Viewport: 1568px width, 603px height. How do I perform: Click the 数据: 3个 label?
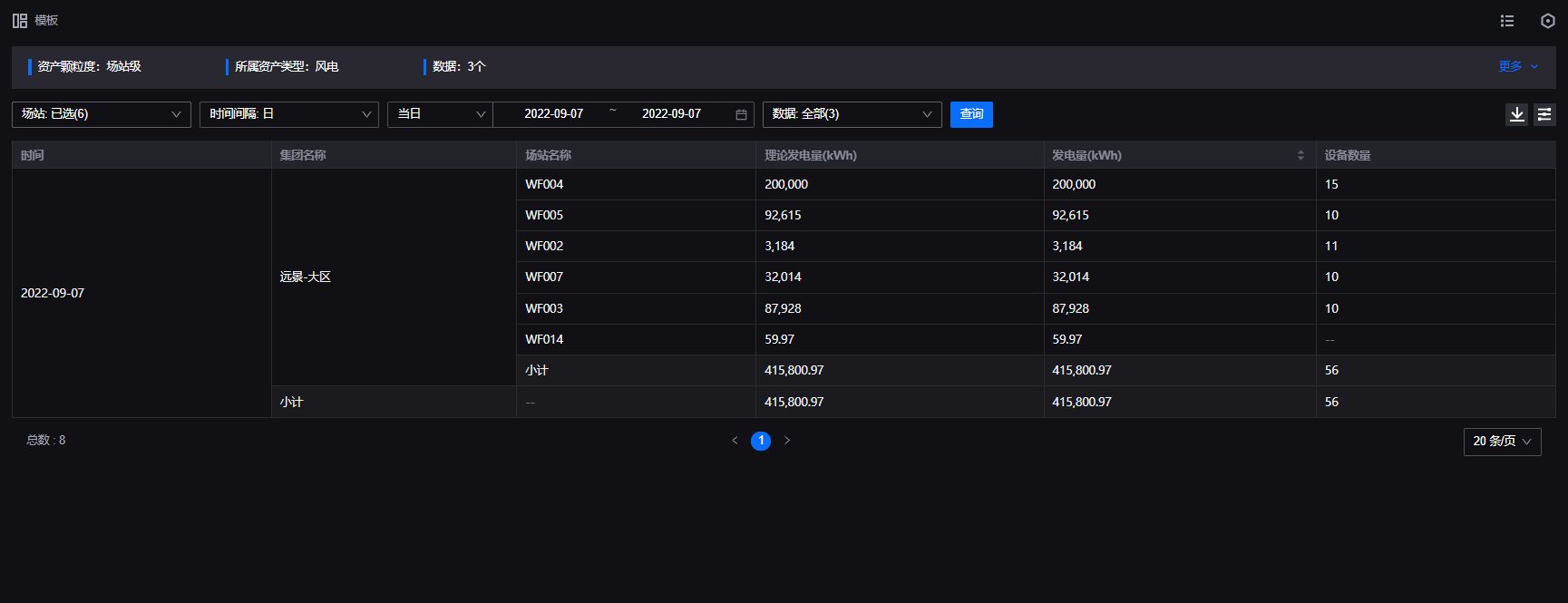click(x=459, y=66)
